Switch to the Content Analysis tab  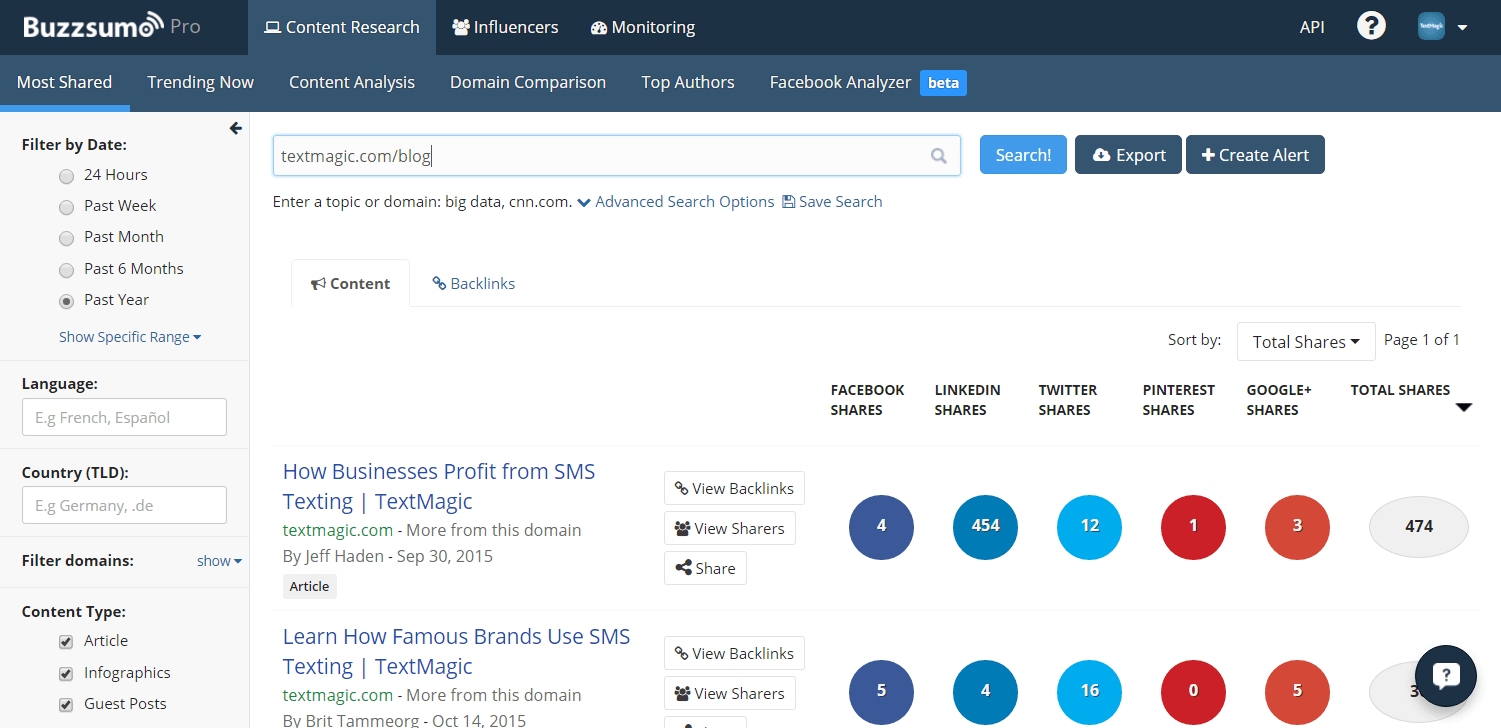tap(352, 82)
